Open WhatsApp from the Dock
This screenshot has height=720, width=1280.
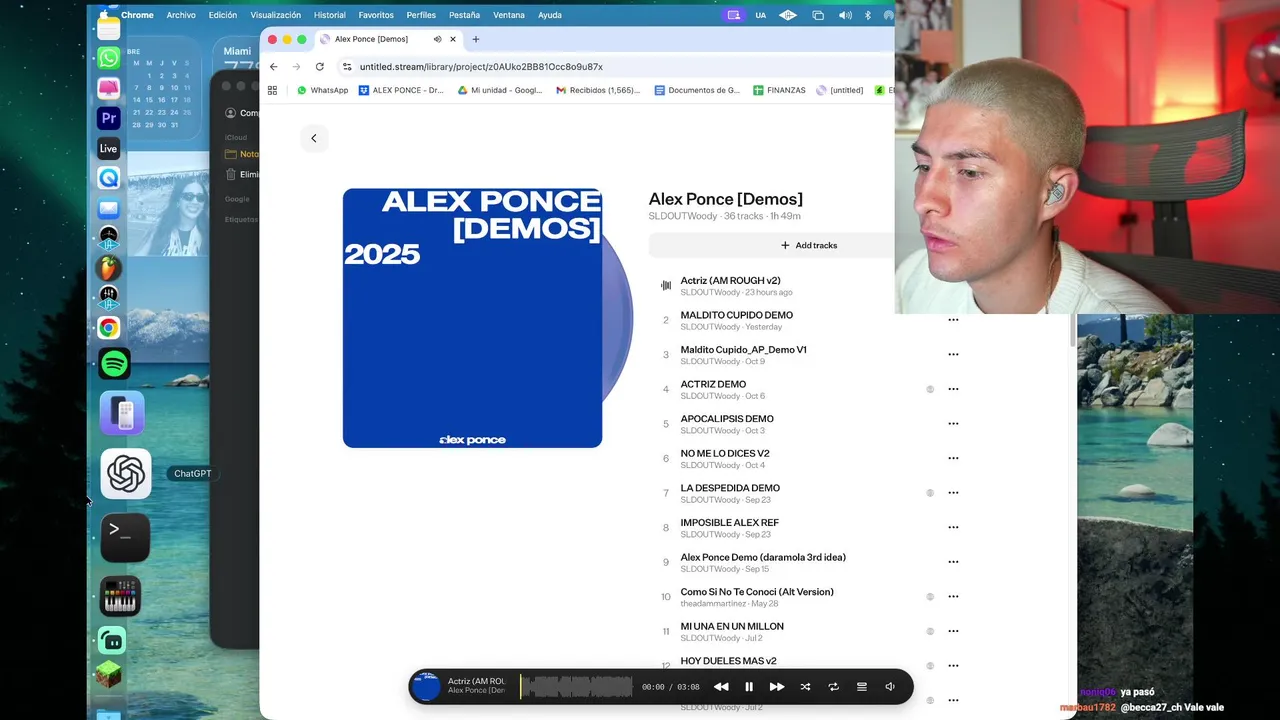pyautogui.click(x=109, y=57)
